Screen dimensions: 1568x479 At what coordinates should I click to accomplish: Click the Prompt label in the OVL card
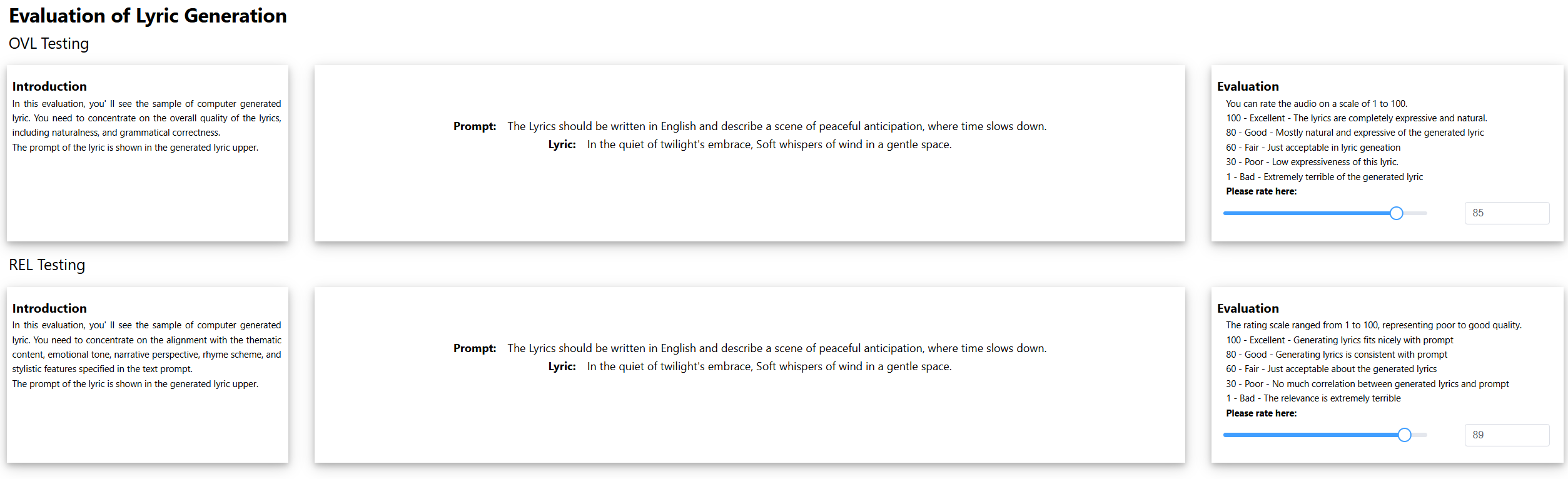click(x=475, y=126)
